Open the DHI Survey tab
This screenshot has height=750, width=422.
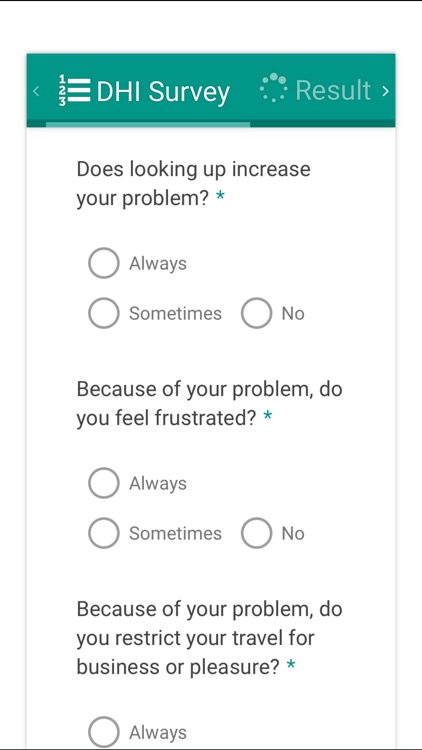[x=147, y=90]
